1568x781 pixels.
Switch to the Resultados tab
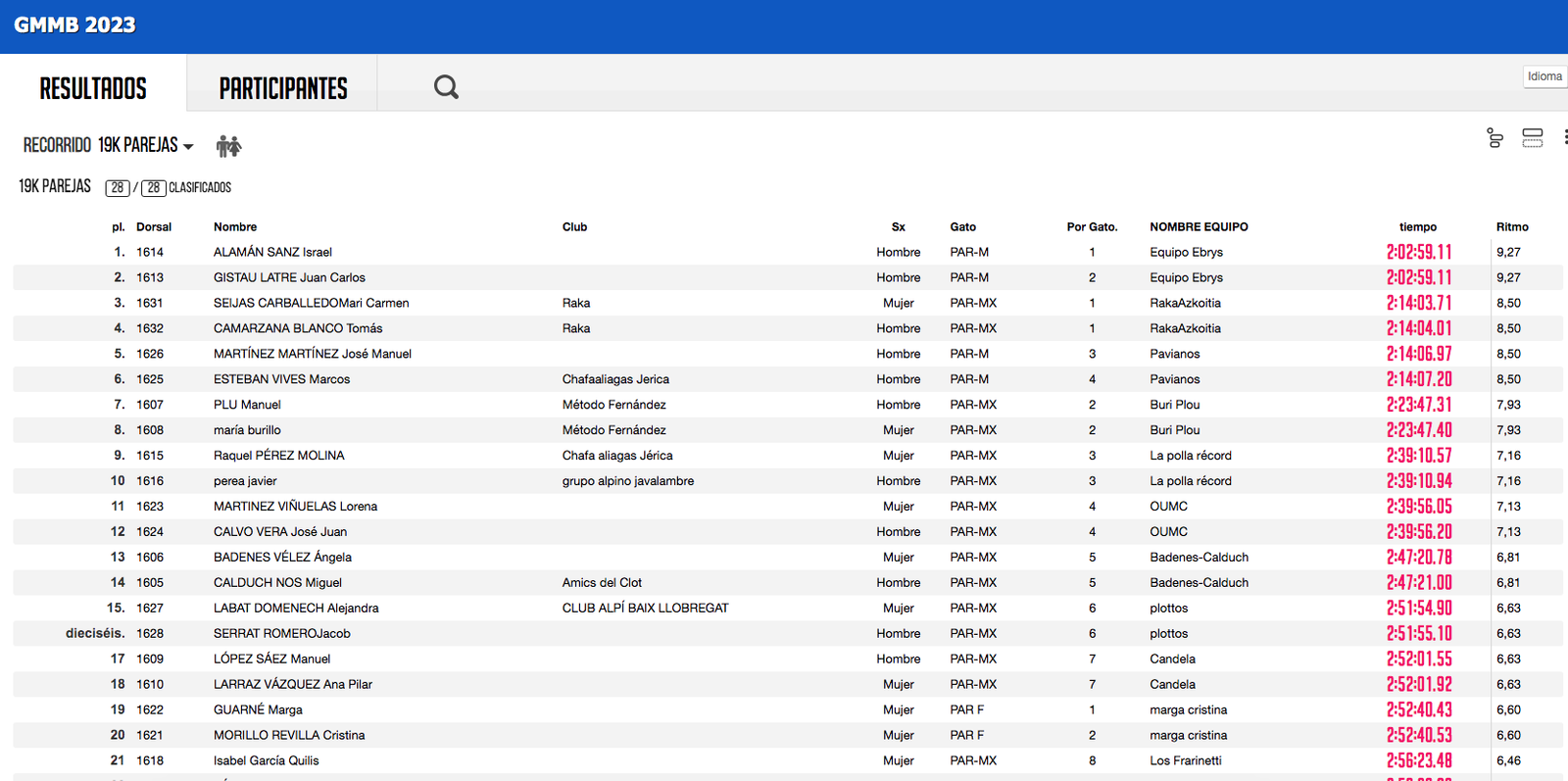coord(93,88)
